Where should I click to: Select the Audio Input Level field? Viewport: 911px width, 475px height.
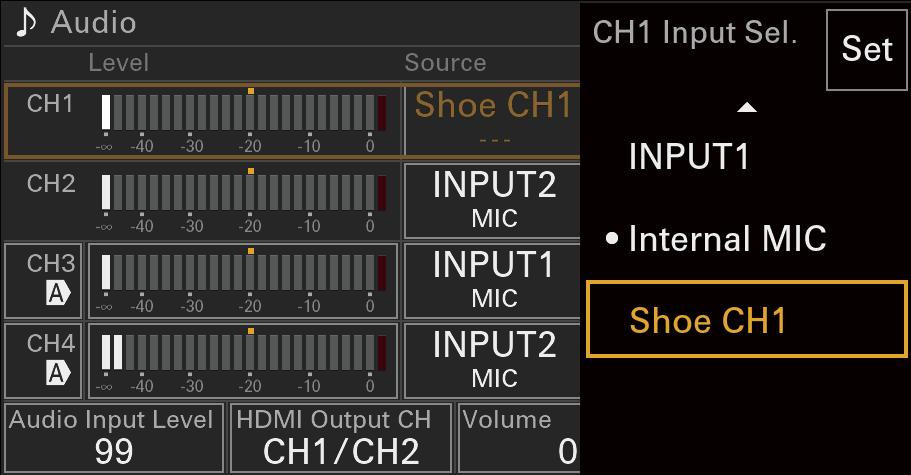[113, 438]
